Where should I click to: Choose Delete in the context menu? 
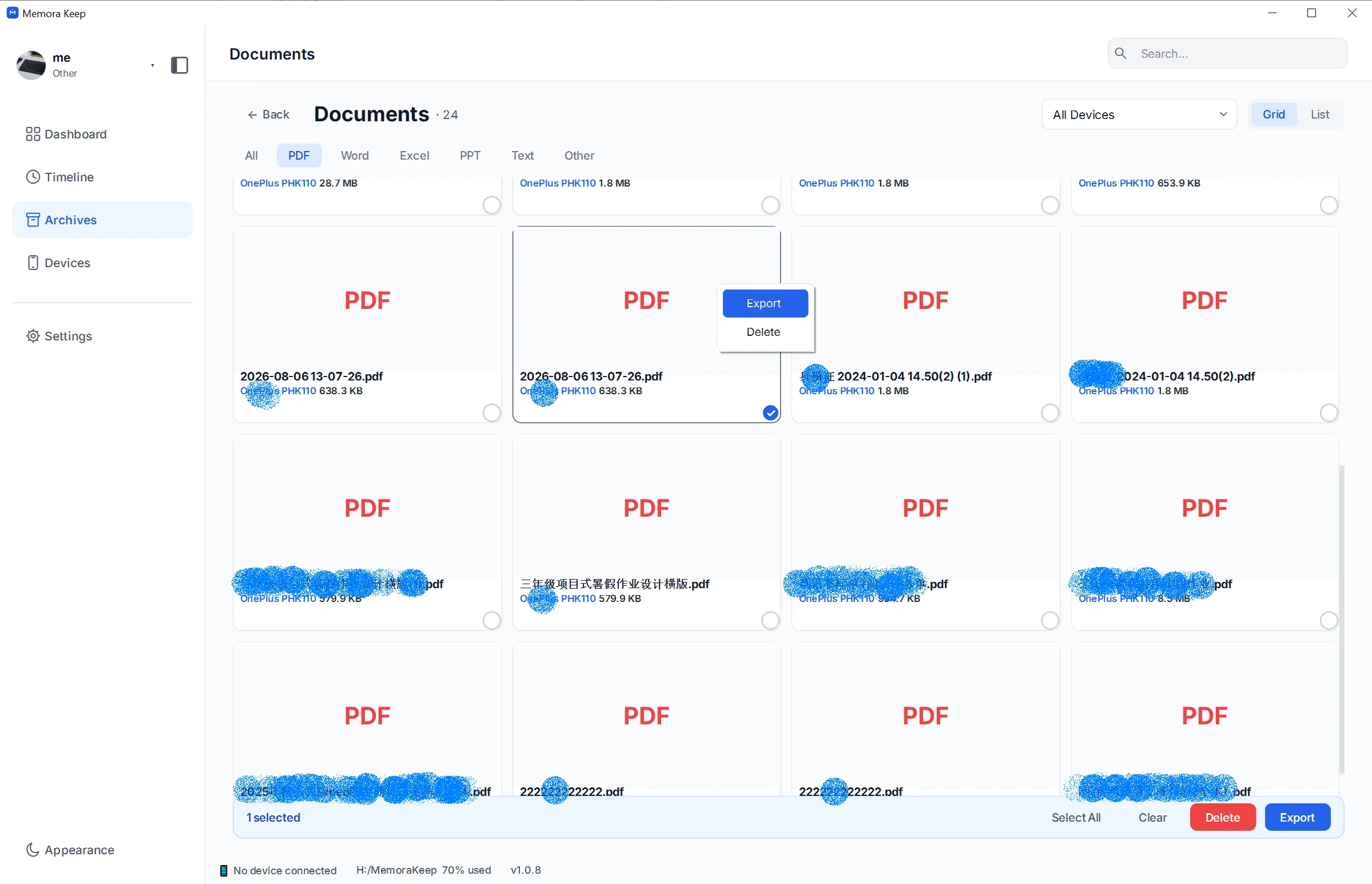pos(765,332)
